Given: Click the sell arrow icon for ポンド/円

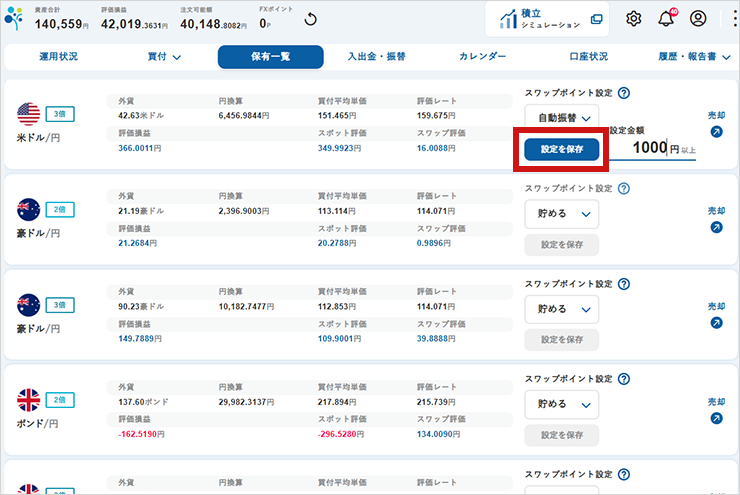Looking at the screenshot, I should [x=716, y=418].
